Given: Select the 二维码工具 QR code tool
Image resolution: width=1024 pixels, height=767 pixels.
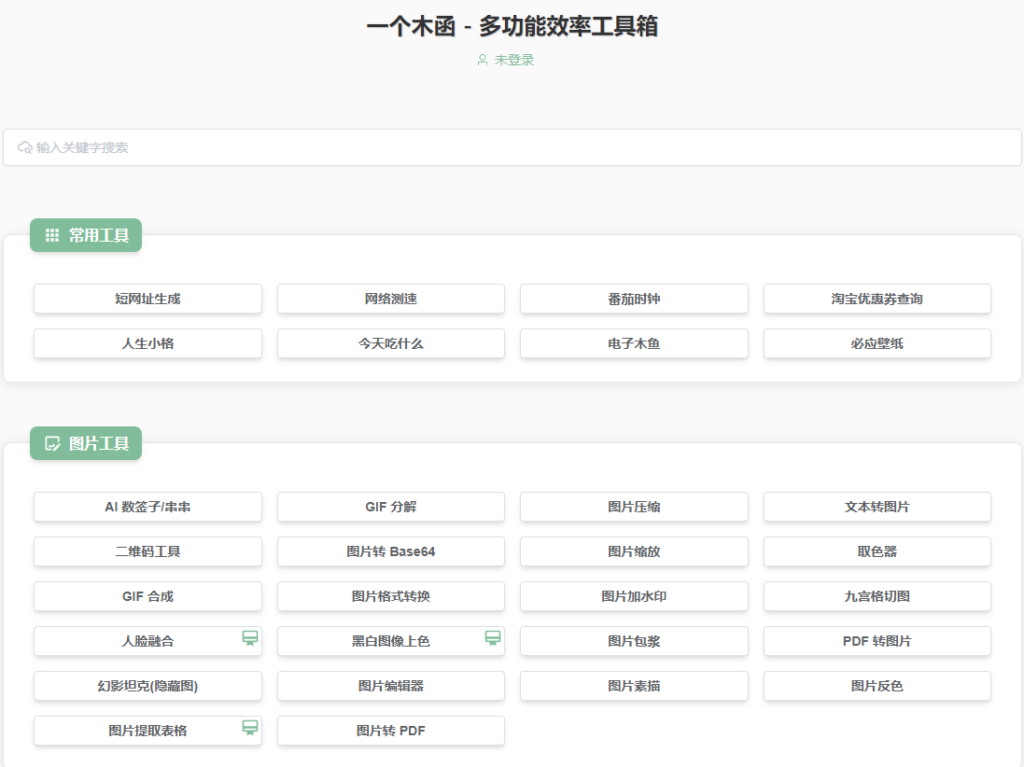Looking at the screenshot, I should click(x=147, y=551).
